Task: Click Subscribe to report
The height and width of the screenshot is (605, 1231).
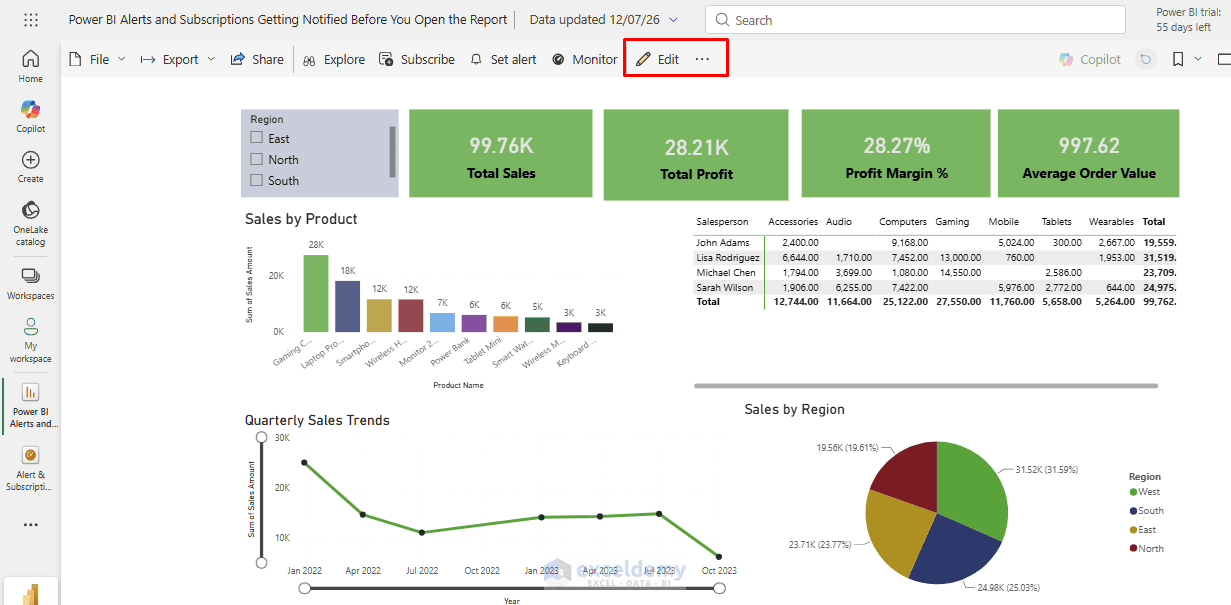Action: point(417,60)
